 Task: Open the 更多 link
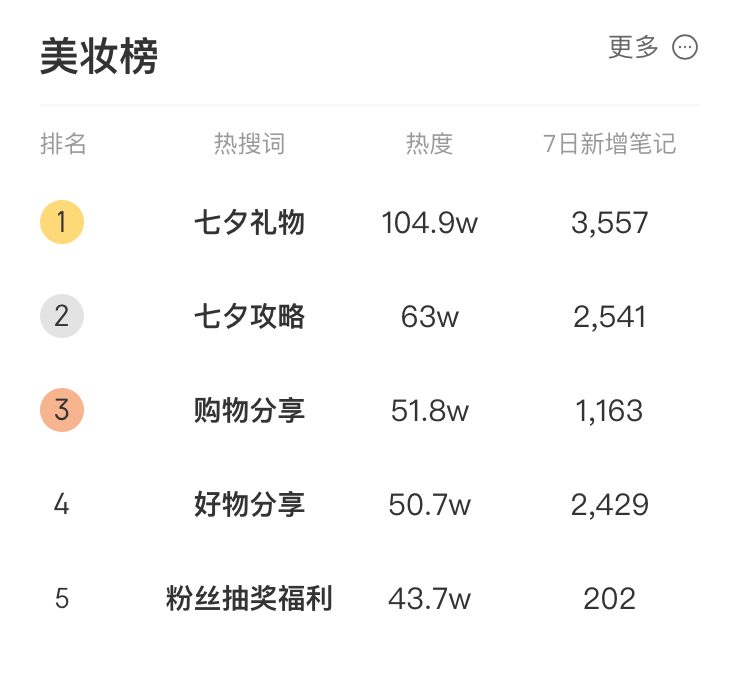tap(633, 47)
